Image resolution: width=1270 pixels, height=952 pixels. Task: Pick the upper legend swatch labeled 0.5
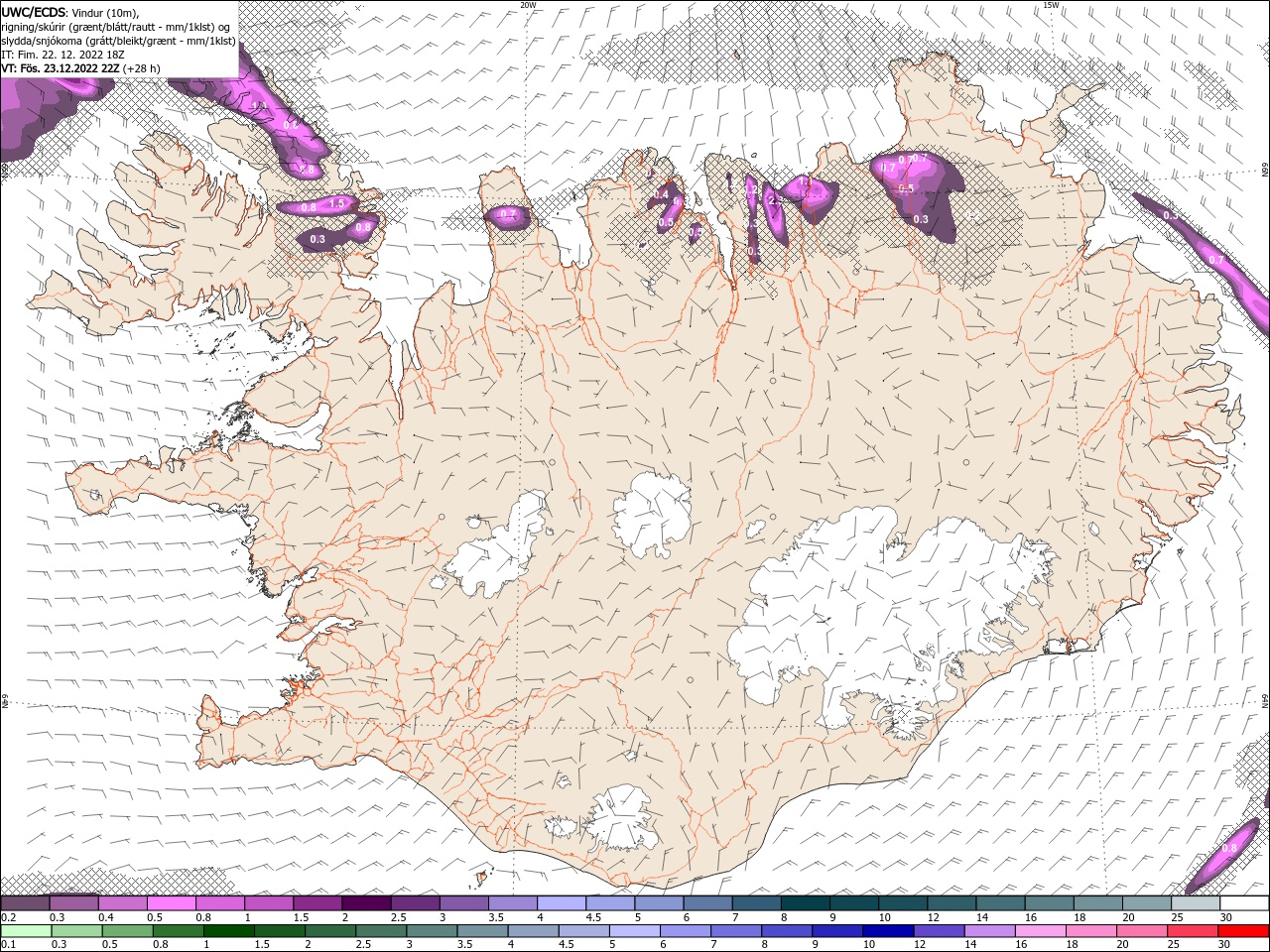tap(172, 903)
